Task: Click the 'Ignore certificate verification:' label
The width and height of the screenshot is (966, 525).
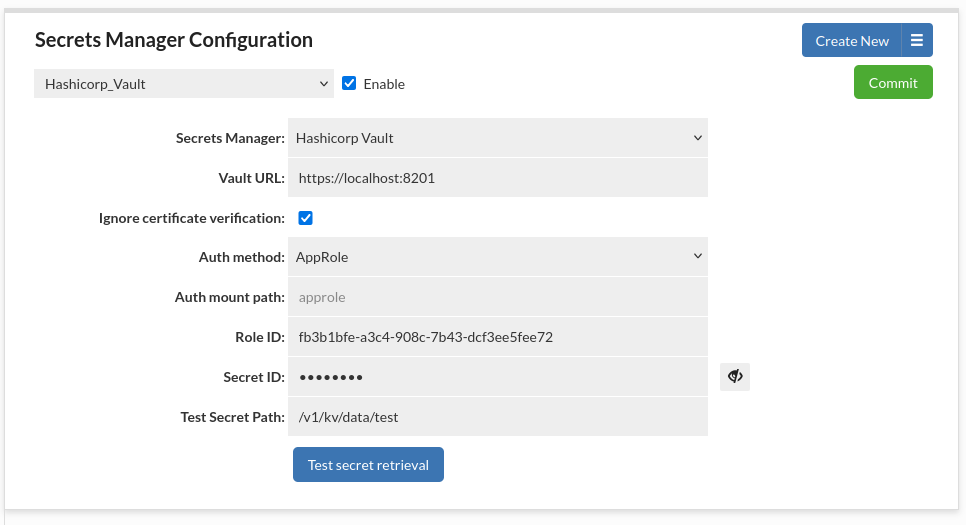Action: click(x=192, y=218)
